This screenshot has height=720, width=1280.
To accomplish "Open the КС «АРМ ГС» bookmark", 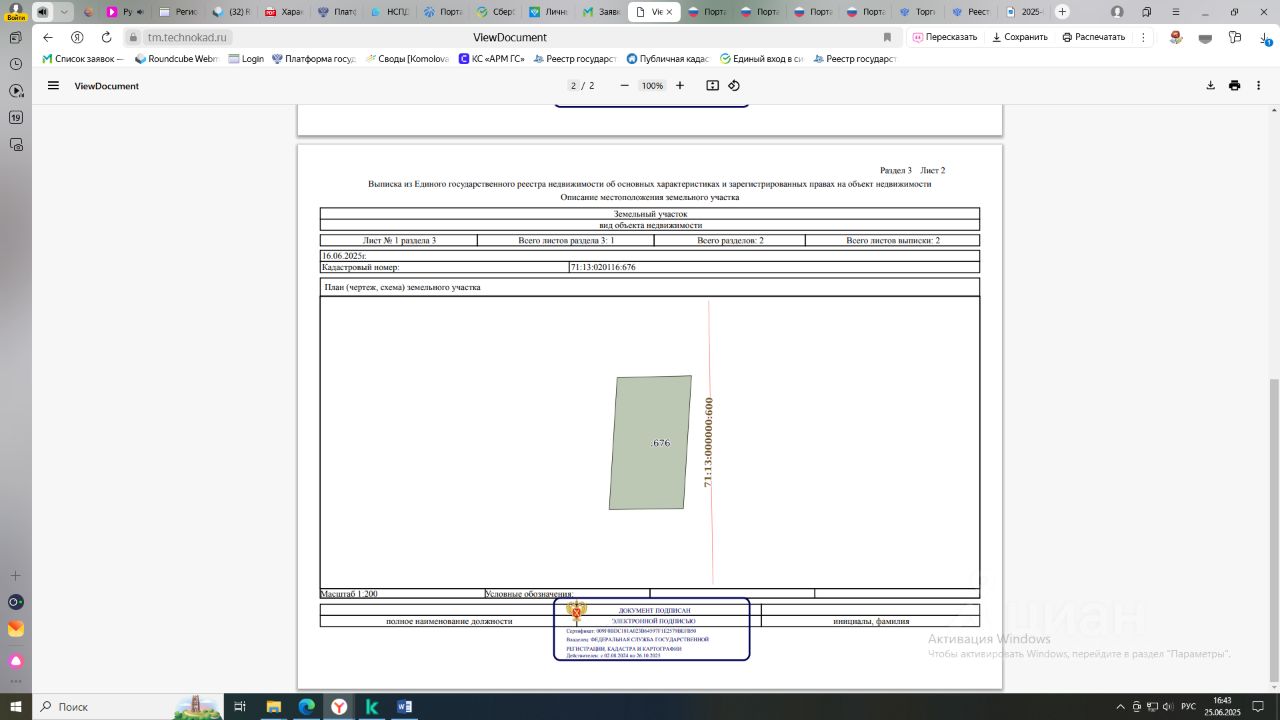I will [491, 59].
